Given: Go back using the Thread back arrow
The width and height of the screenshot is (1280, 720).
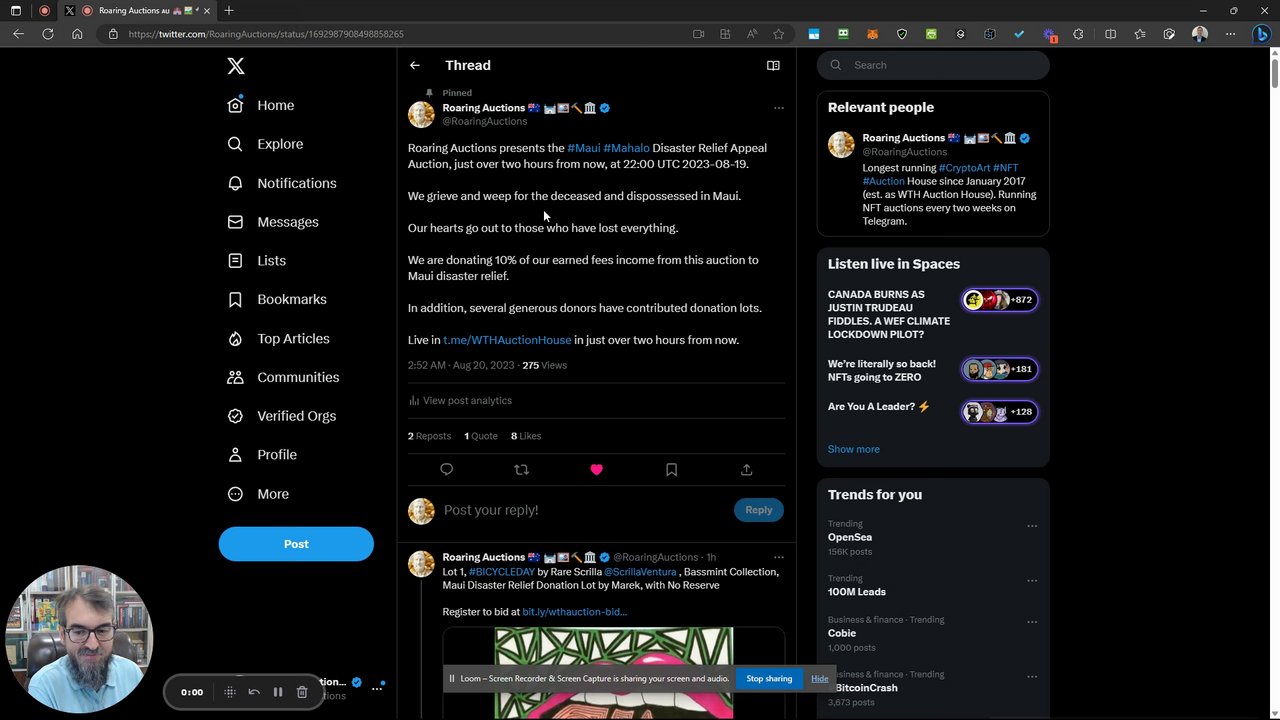Looking at the screenshot, I should pos(414,65).
